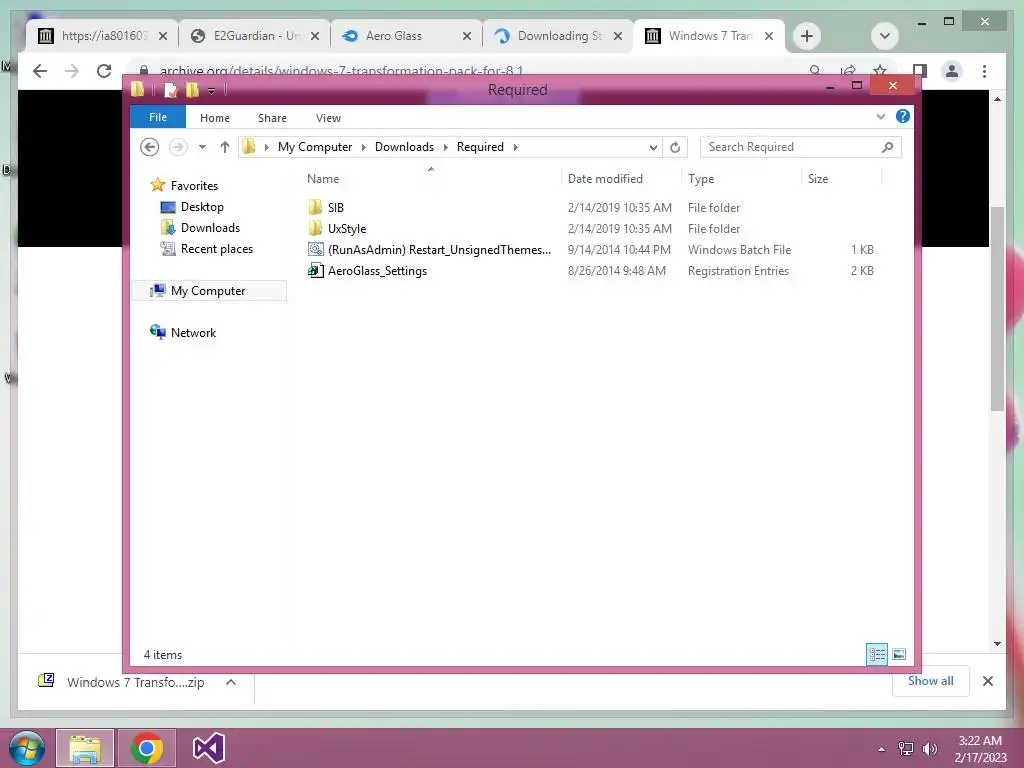Switch to the Aero Glass Chrome tab
Viewport: 1024px width, 768px height.
click(405, 36)
